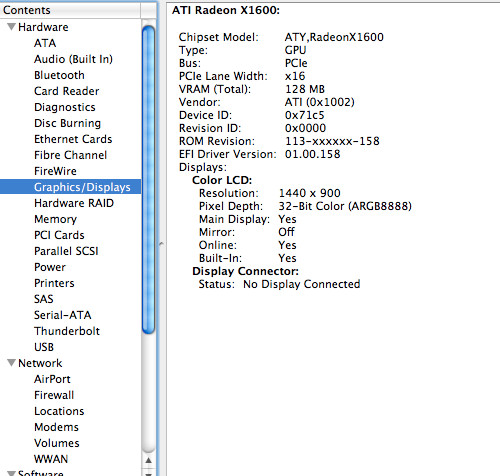Image resolution: width=500 pixels, height=476 pixels.
Task: Open the Modems entry
Action: click(x=56, y=427)
